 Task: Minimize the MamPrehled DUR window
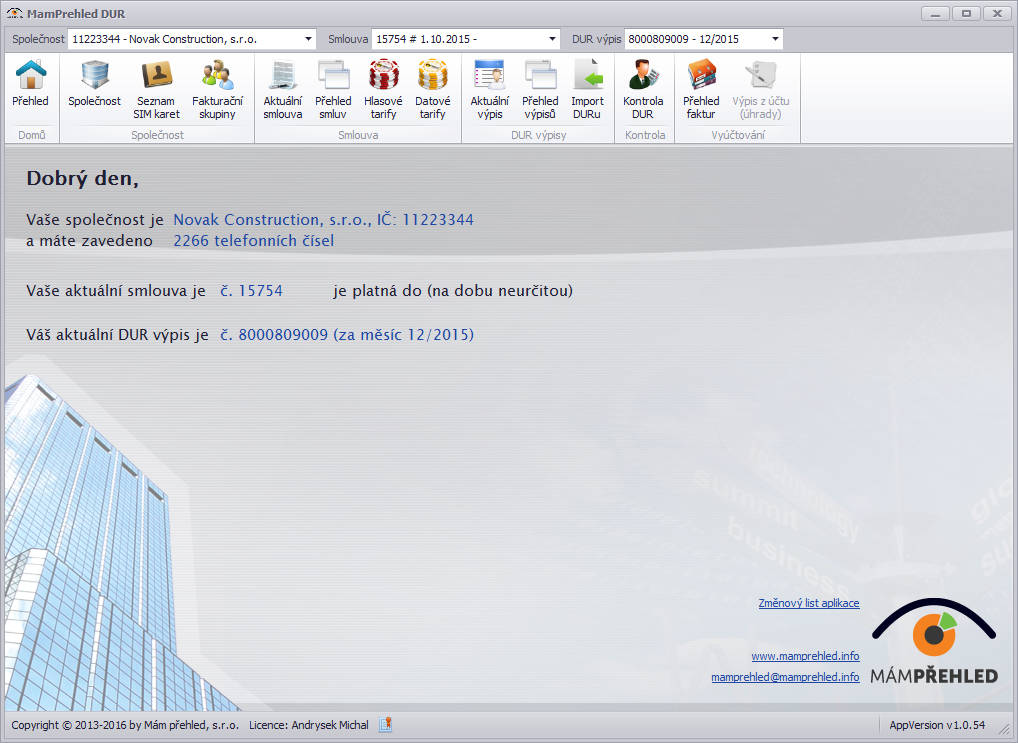coord(936,13)
